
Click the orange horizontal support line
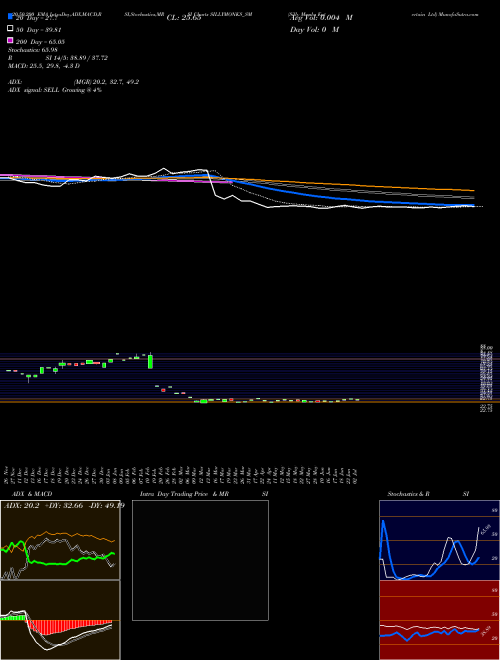click(250, 402)
